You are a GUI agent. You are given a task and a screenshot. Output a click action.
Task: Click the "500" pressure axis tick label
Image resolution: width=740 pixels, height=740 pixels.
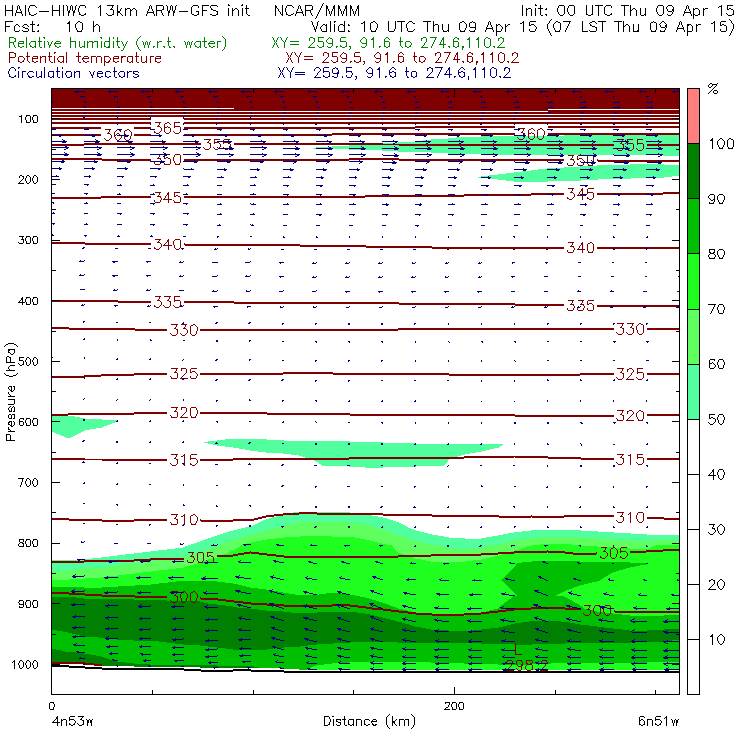tap(28, 362)
